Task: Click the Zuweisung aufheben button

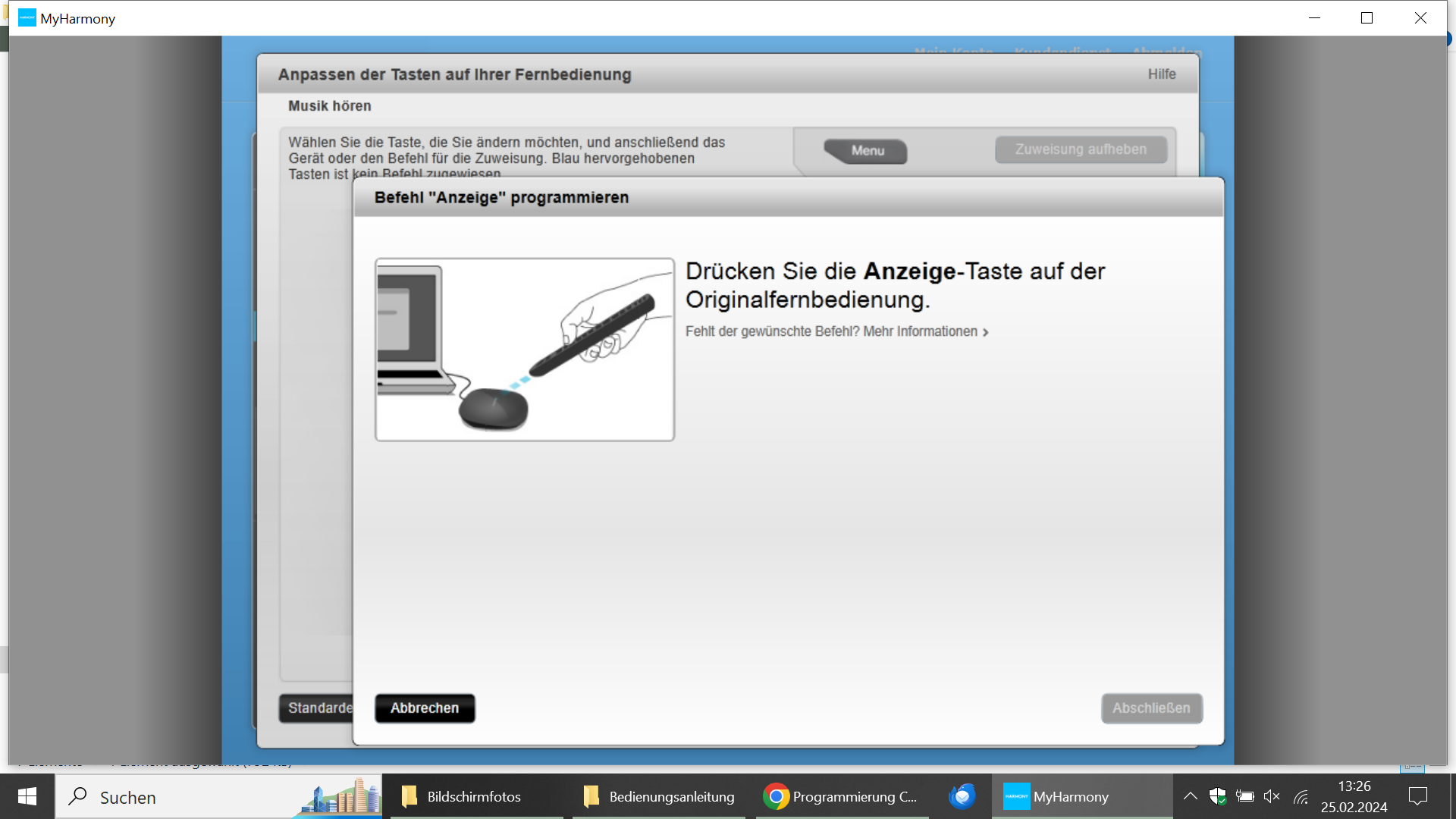Action: click(1080, 149)
